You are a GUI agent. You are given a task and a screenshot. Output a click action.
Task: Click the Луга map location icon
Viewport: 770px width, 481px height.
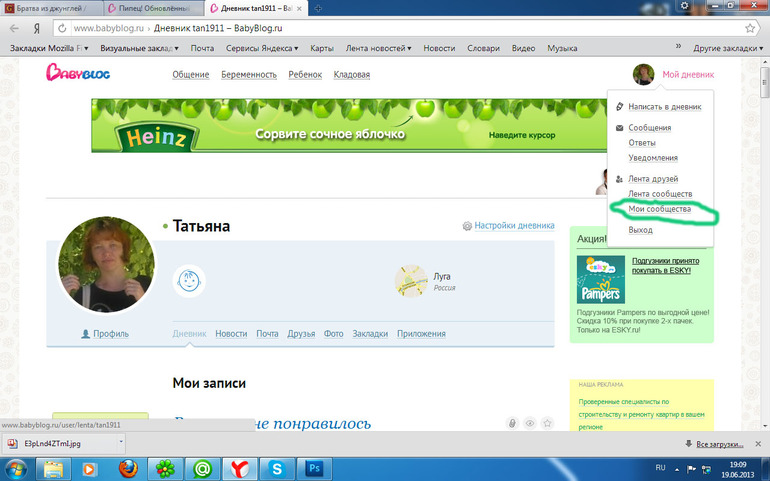click(411, 282)
